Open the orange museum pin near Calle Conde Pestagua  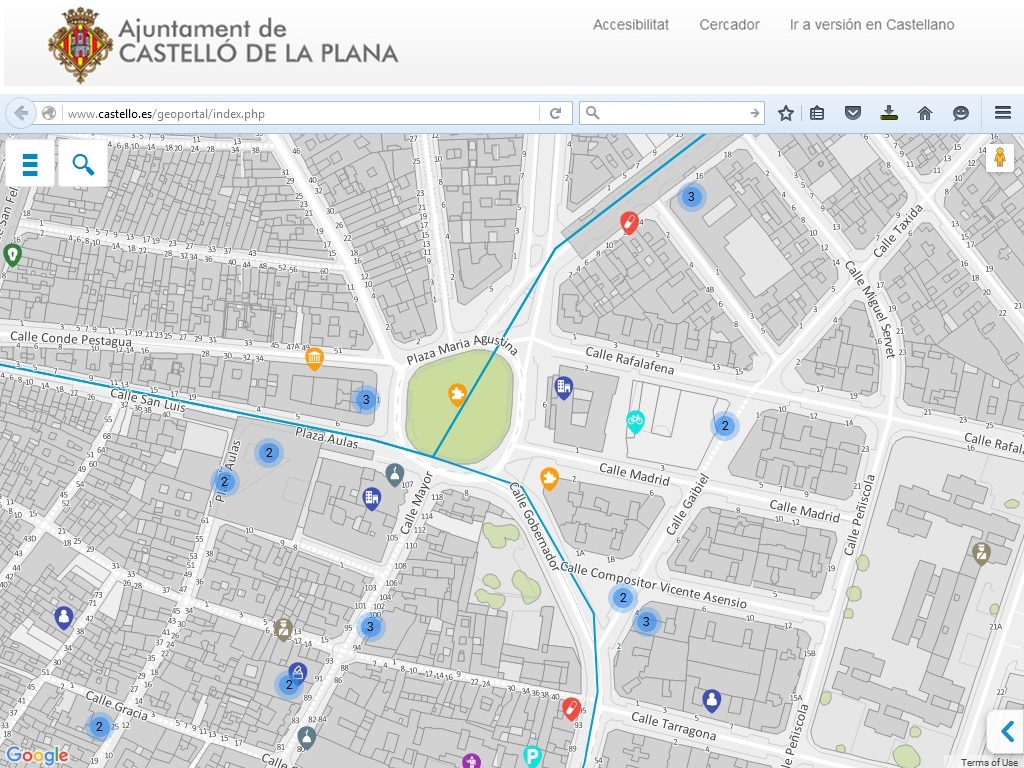click(x=315, y=357)
